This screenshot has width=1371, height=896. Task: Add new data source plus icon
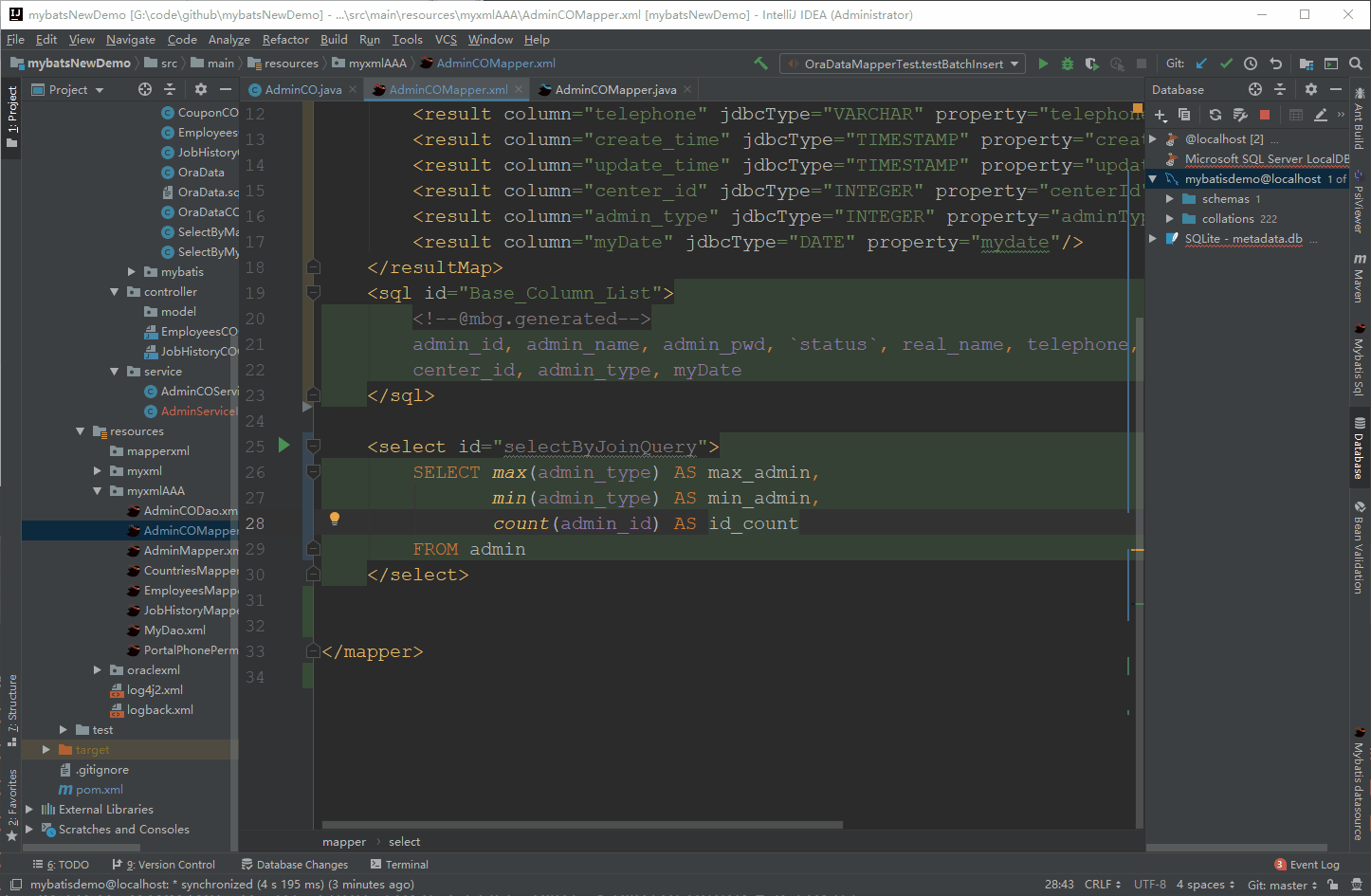coord(1161,115)
